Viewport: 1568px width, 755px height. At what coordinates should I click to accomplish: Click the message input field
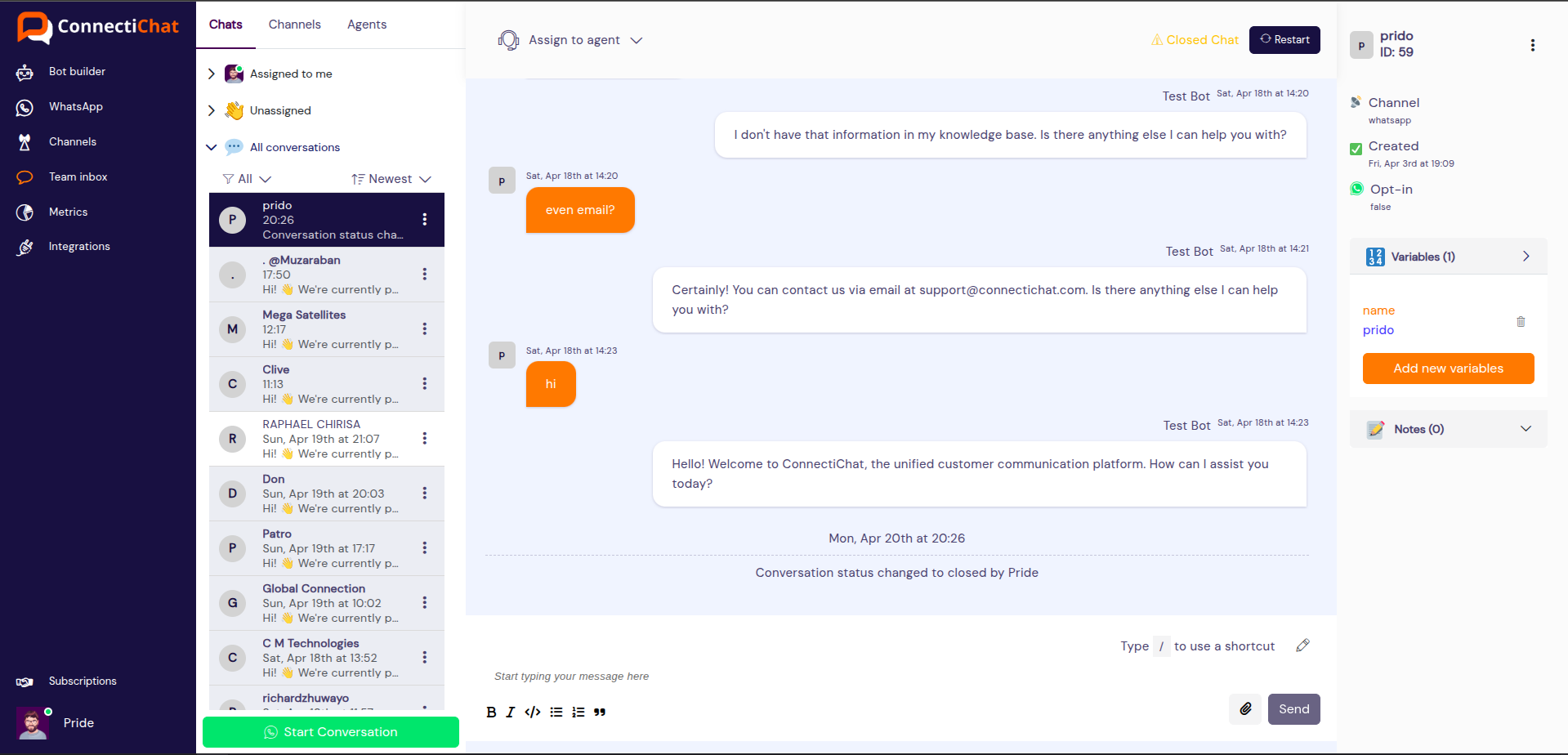point(899,677)
